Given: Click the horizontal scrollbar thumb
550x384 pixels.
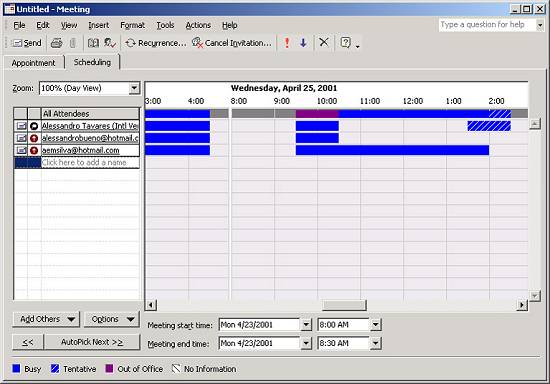Looking at the screenshot, I should pyautogui.click(x=344, y=305).
